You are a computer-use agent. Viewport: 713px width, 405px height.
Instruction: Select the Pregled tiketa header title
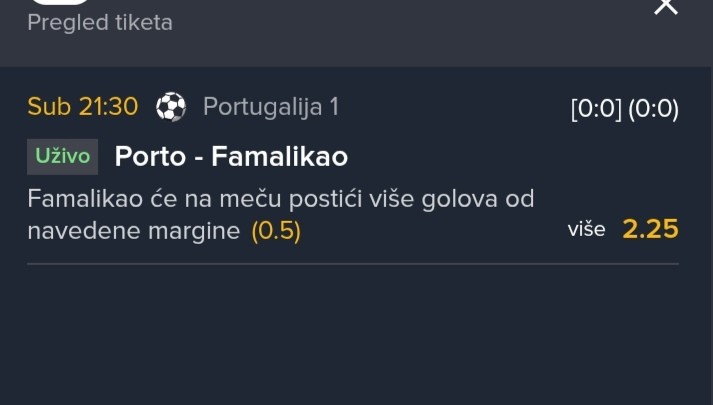click(100, 23)
